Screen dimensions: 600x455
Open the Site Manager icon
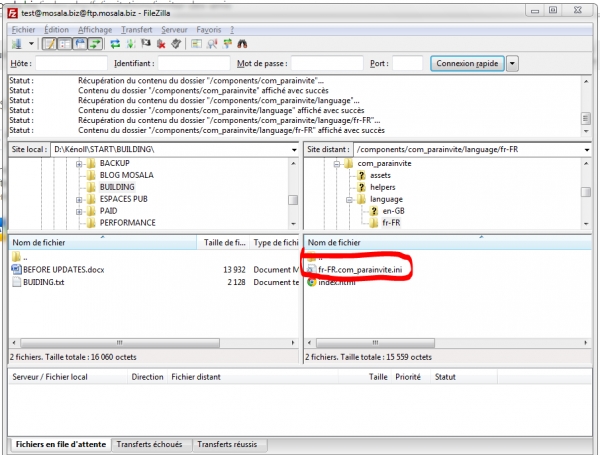point(17,44)
